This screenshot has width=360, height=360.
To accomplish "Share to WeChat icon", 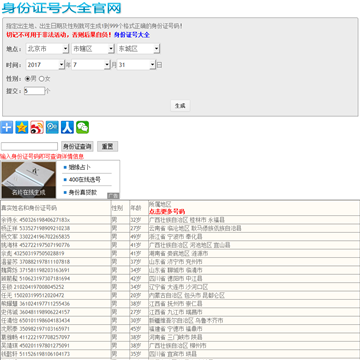I will click(83, 127).
